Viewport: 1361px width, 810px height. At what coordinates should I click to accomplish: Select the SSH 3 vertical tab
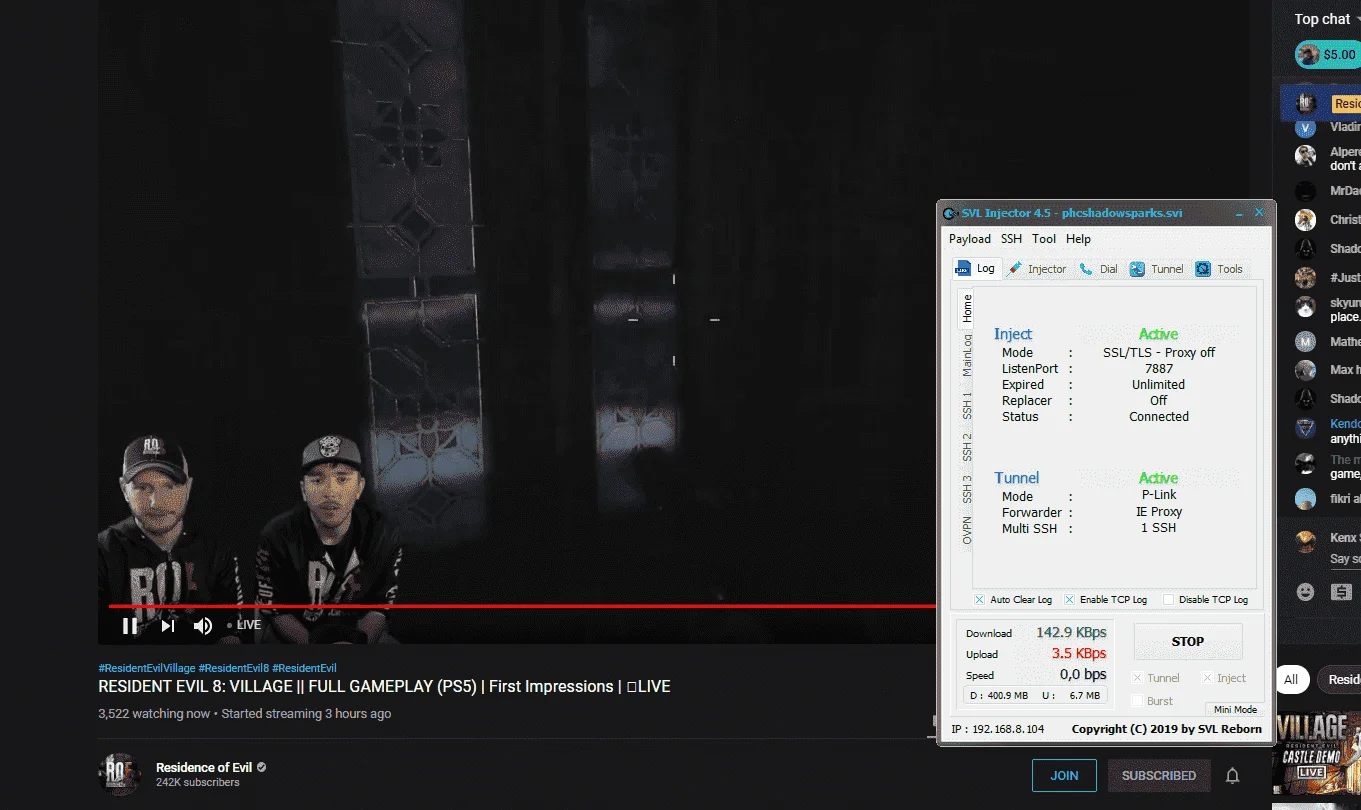(x=967, y=490)
